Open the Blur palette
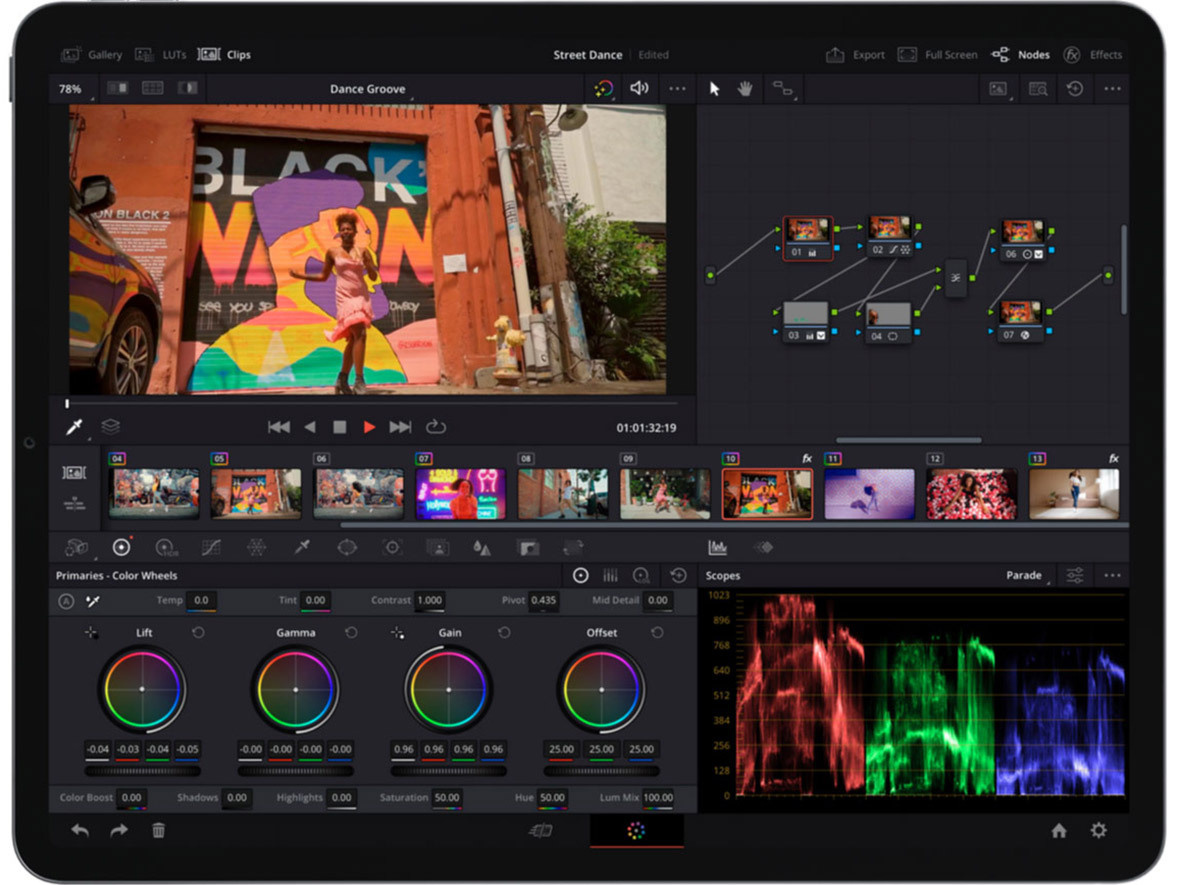Image resolution: width=1180 pixels, height=885 pixels. pyautogui.click(x=480, y=547)
